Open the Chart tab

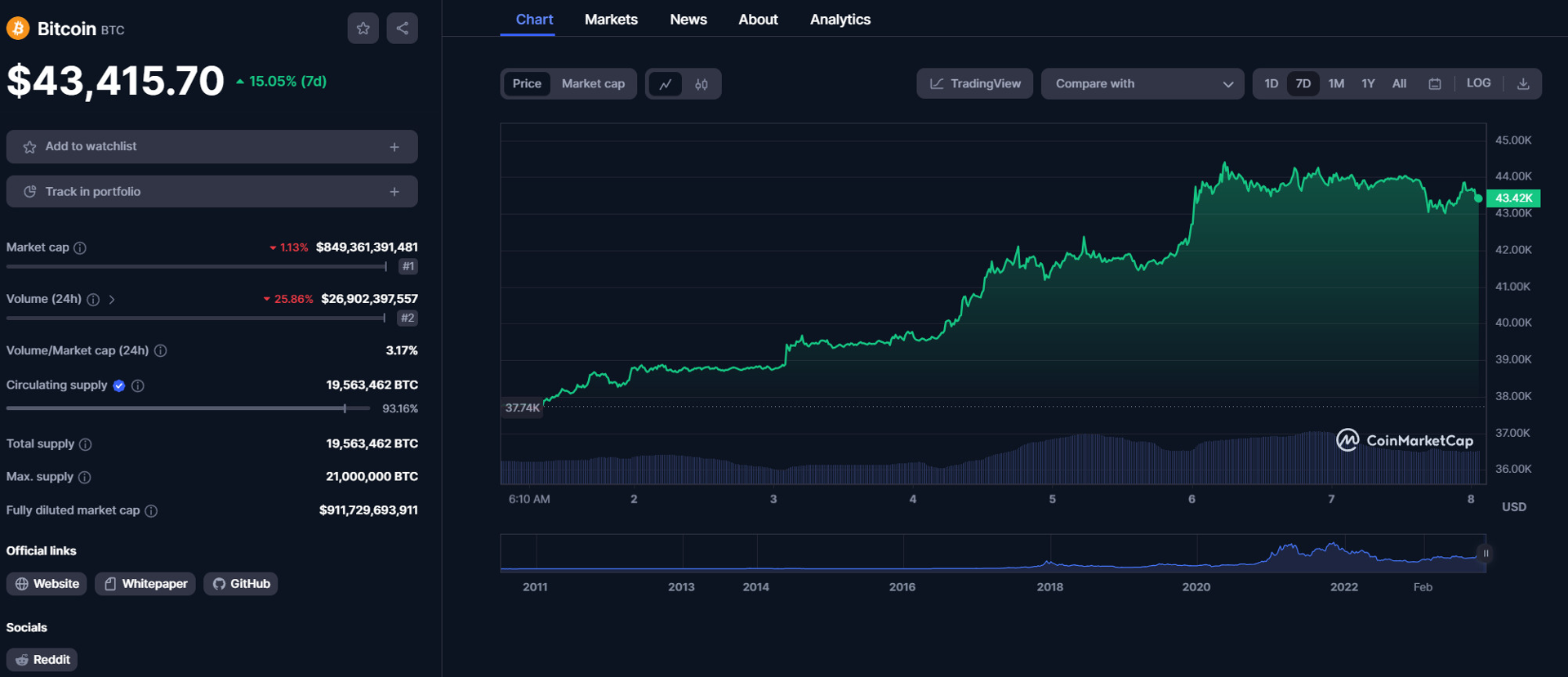pyautogui.click(x=534, y=20)
